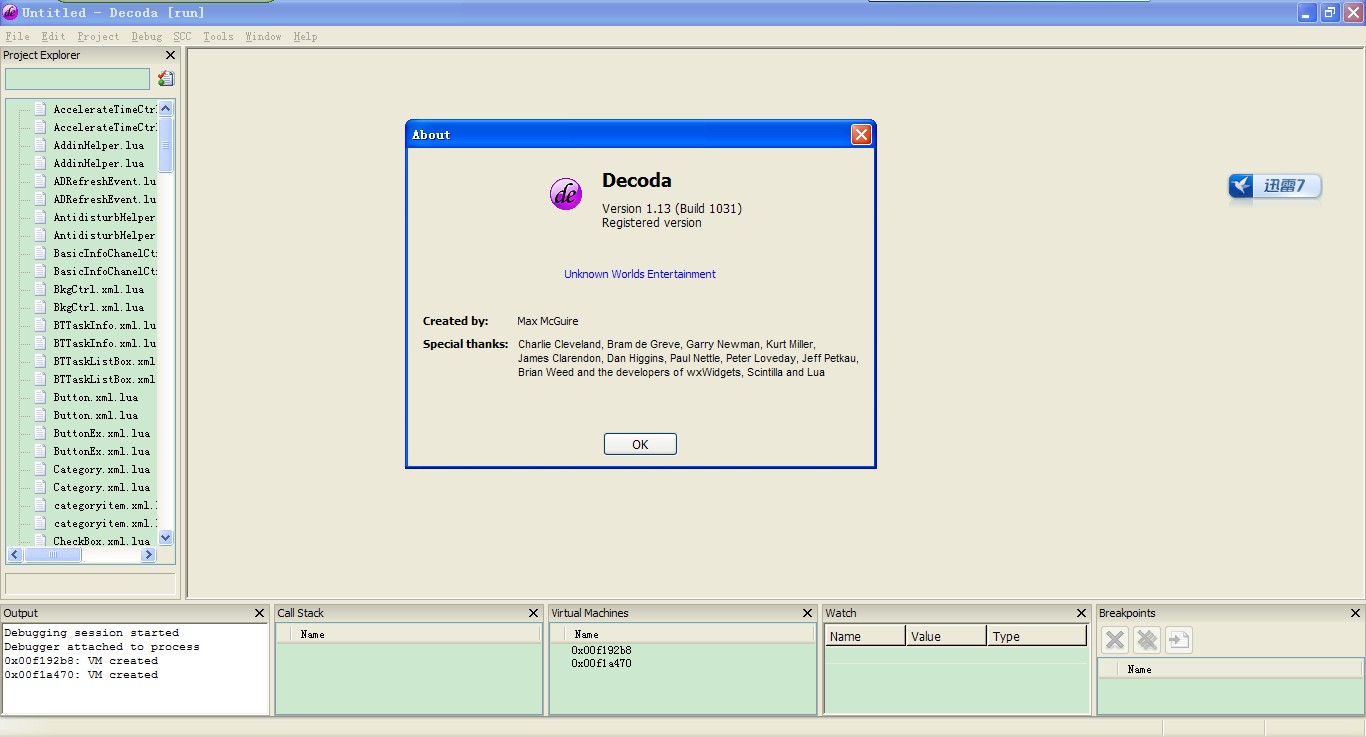Click the Type column header in Watch

pos(1037,636)
